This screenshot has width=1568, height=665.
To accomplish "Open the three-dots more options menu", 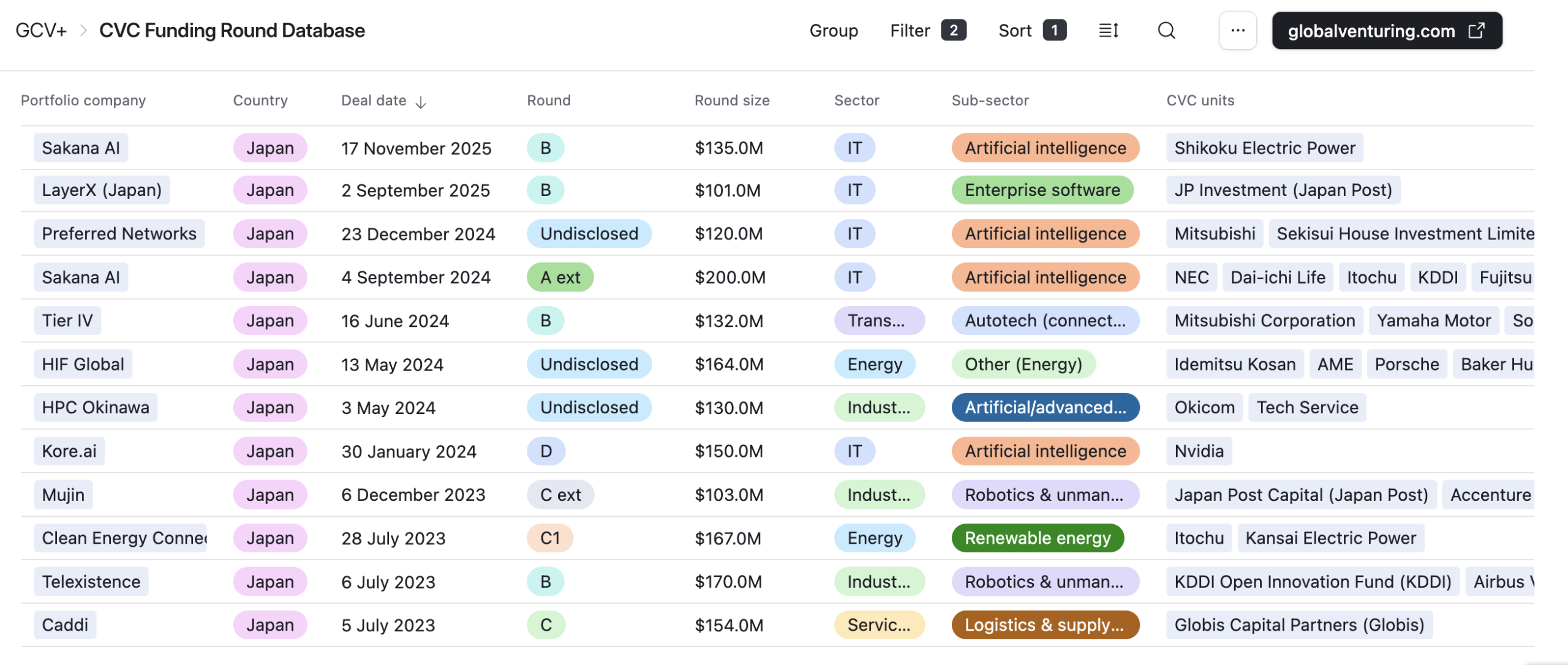I will tap(1237, 31).
